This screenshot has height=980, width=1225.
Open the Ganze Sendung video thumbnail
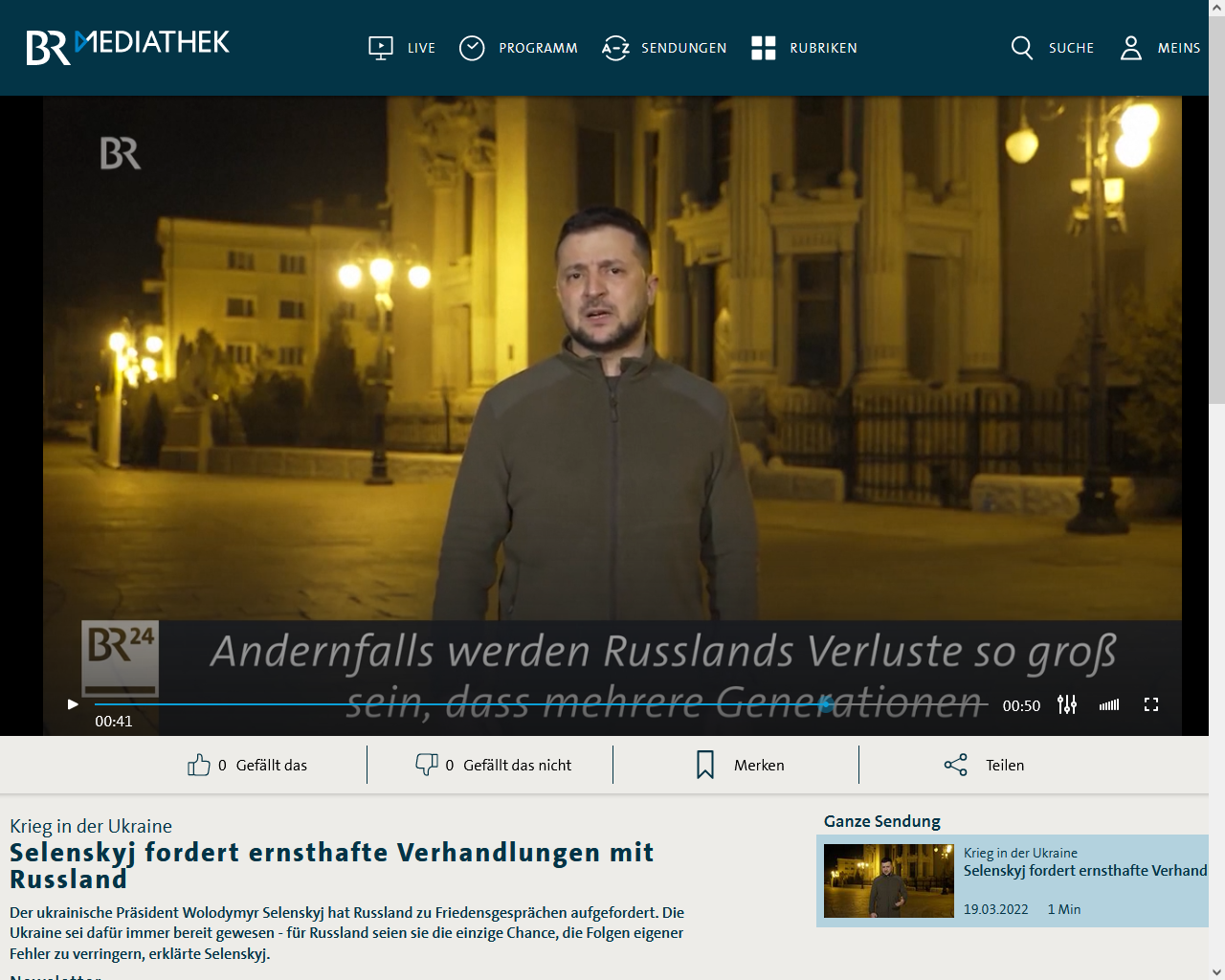point(888,880)
